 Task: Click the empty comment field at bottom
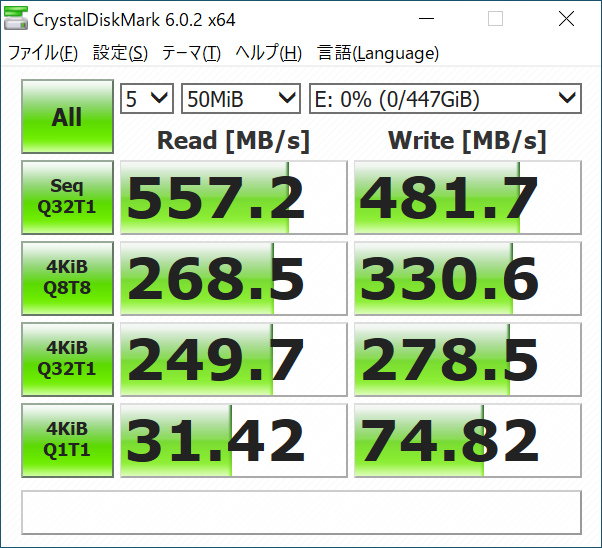[301, 512]
